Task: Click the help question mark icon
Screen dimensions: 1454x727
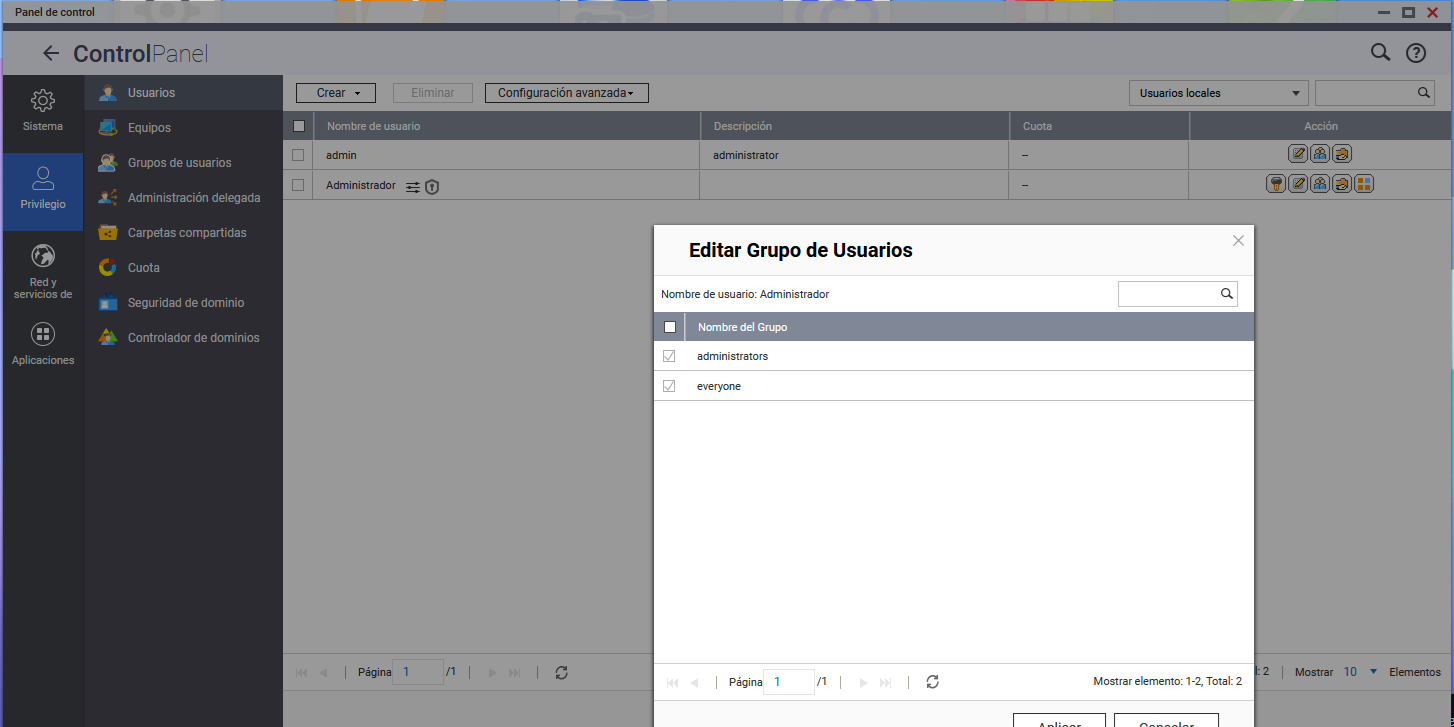Action: [1416, 54]
